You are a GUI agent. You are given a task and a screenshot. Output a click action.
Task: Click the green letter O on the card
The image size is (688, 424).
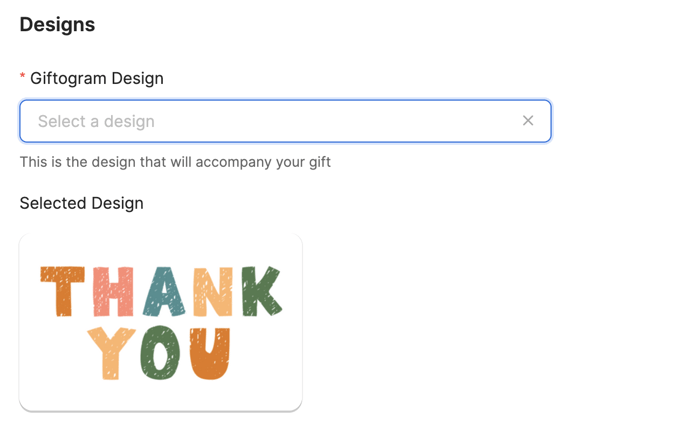click(x=161, y=353)
